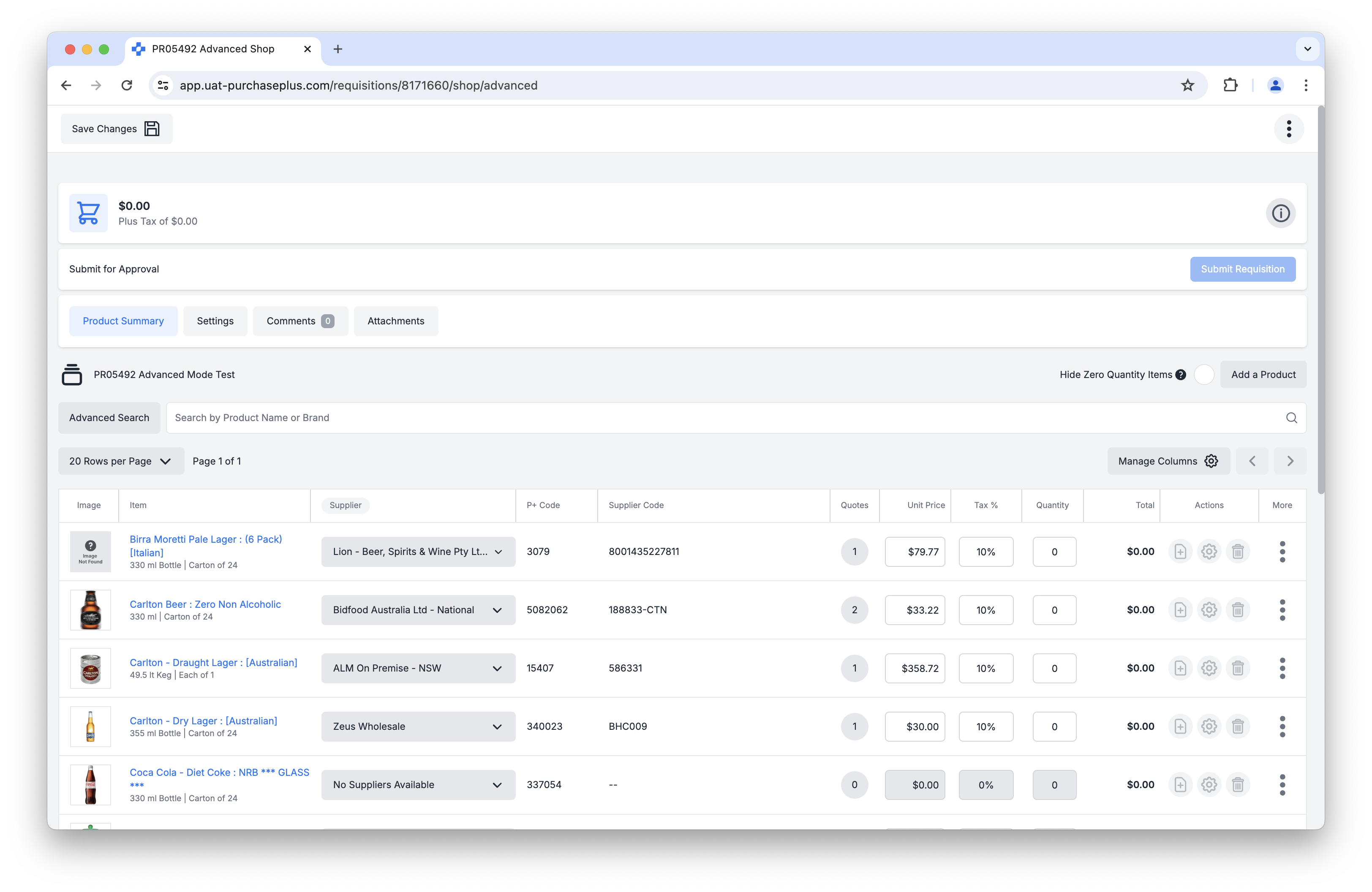Open the Carlton - Draught Lager product link
This screenshot has height=892, width=1372.
tap(213, 662)
